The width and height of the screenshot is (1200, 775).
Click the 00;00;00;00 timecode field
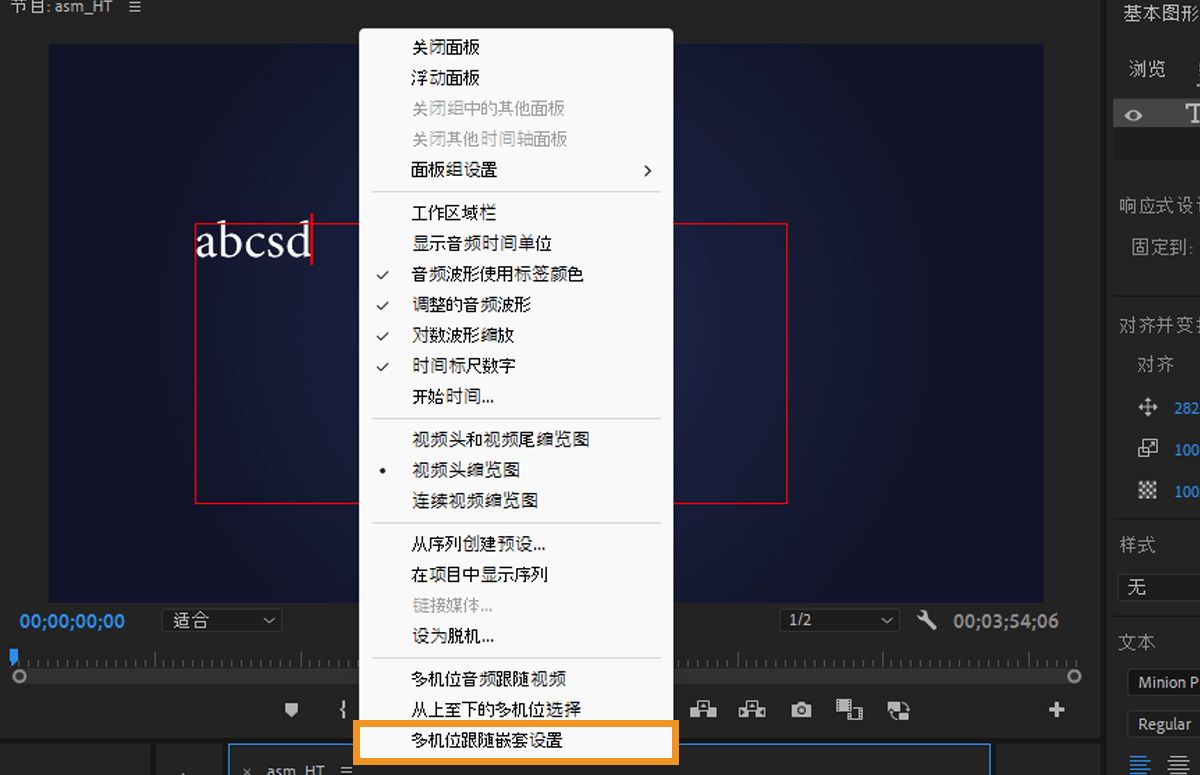coord(71,620)
